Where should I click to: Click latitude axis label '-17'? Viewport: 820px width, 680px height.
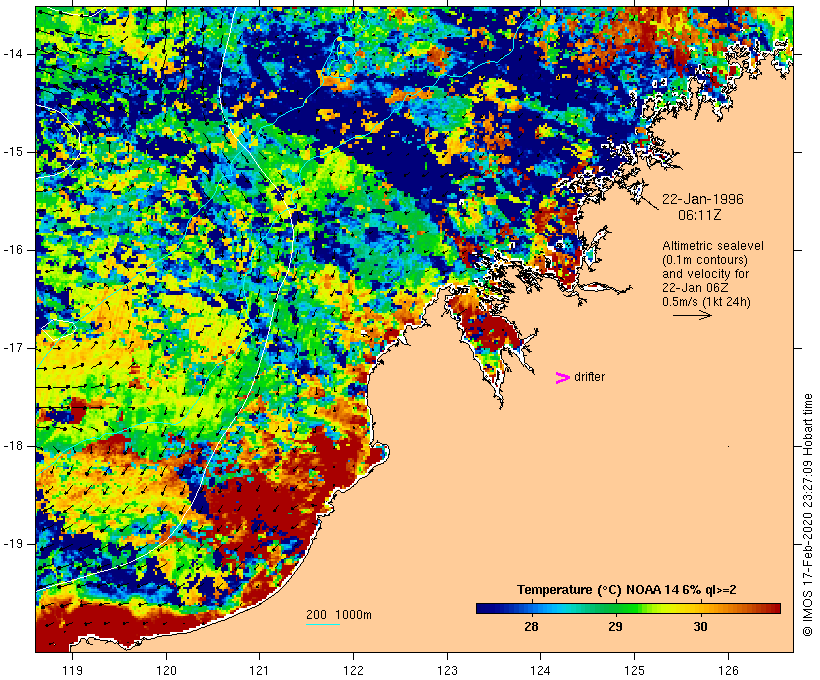[13, 348]
